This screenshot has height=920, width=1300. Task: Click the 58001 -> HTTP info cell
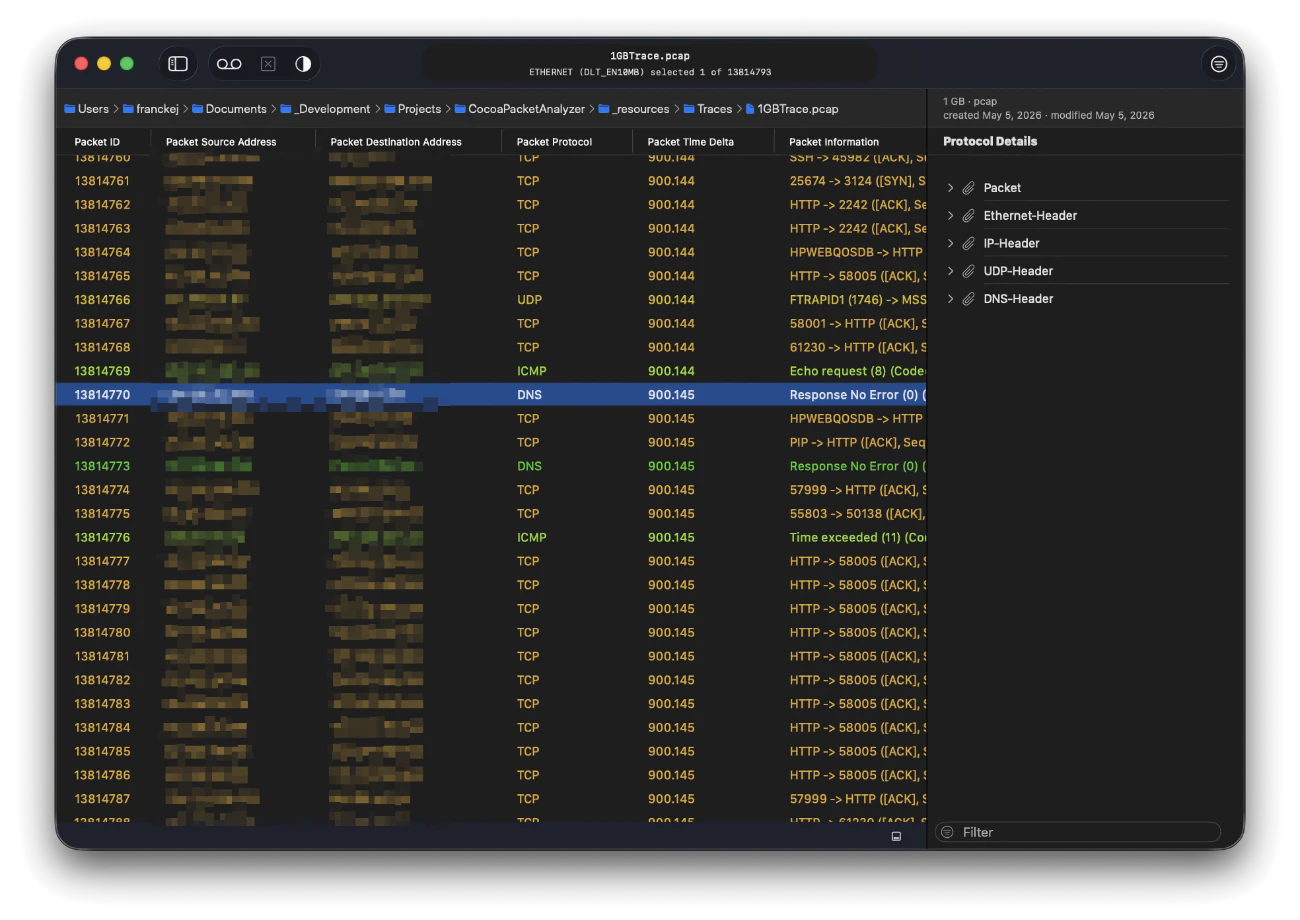coord(858,323)
